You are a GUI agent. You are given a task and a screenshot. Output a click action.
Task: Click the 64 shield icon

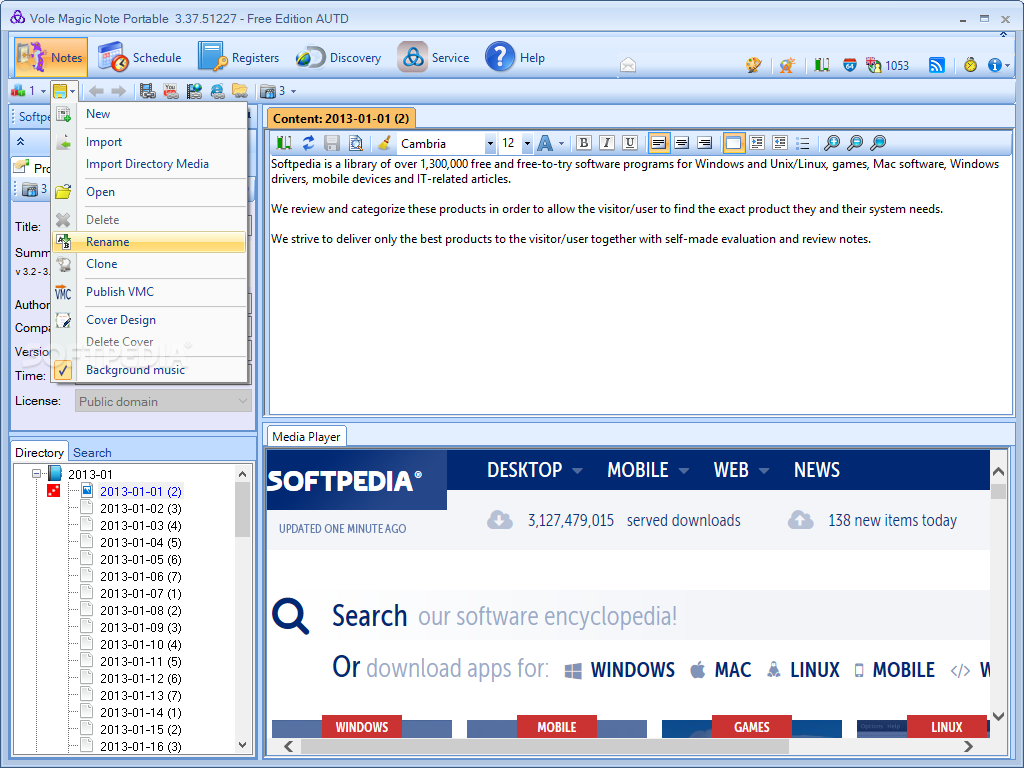point(849,65)
